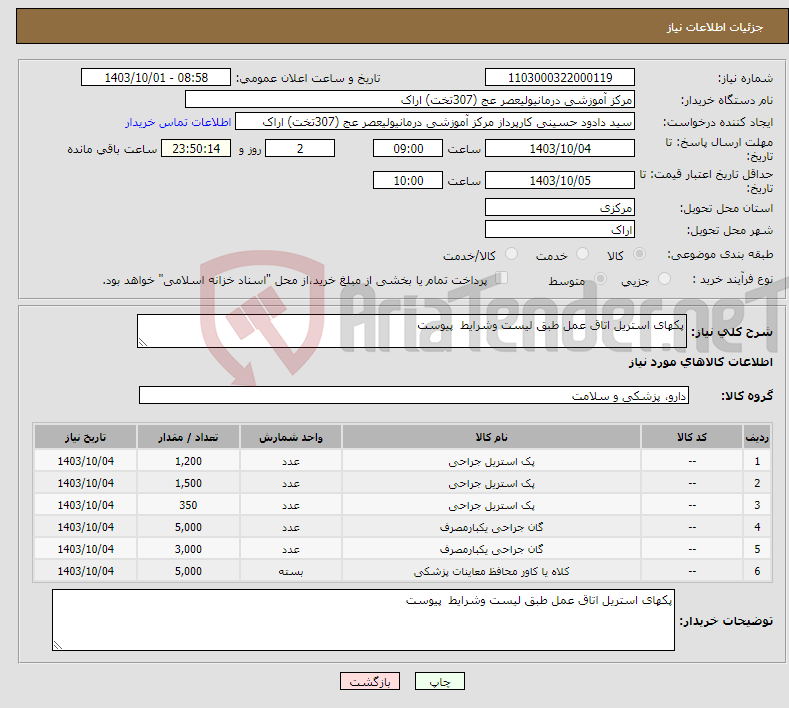Click item کلاه یا کاور محافظ معاینات پزشکی

pyautogui.click(x=491, y=571)
